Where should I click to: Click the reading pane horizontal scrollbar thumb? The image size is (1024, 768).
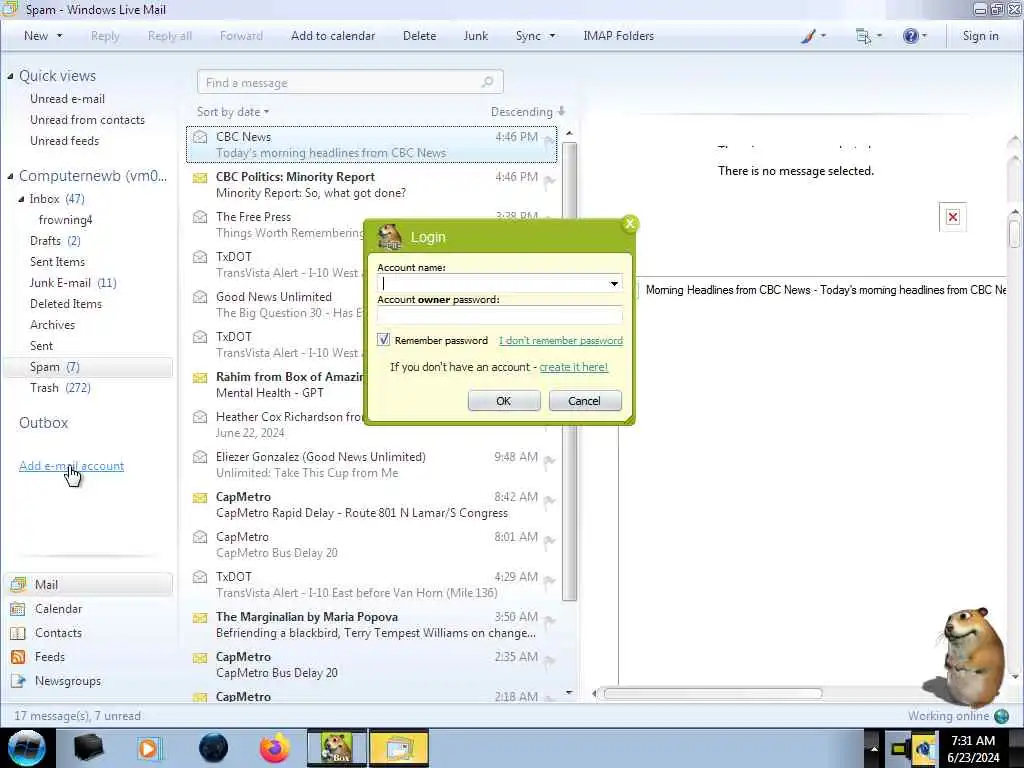[x=712, y=693]
